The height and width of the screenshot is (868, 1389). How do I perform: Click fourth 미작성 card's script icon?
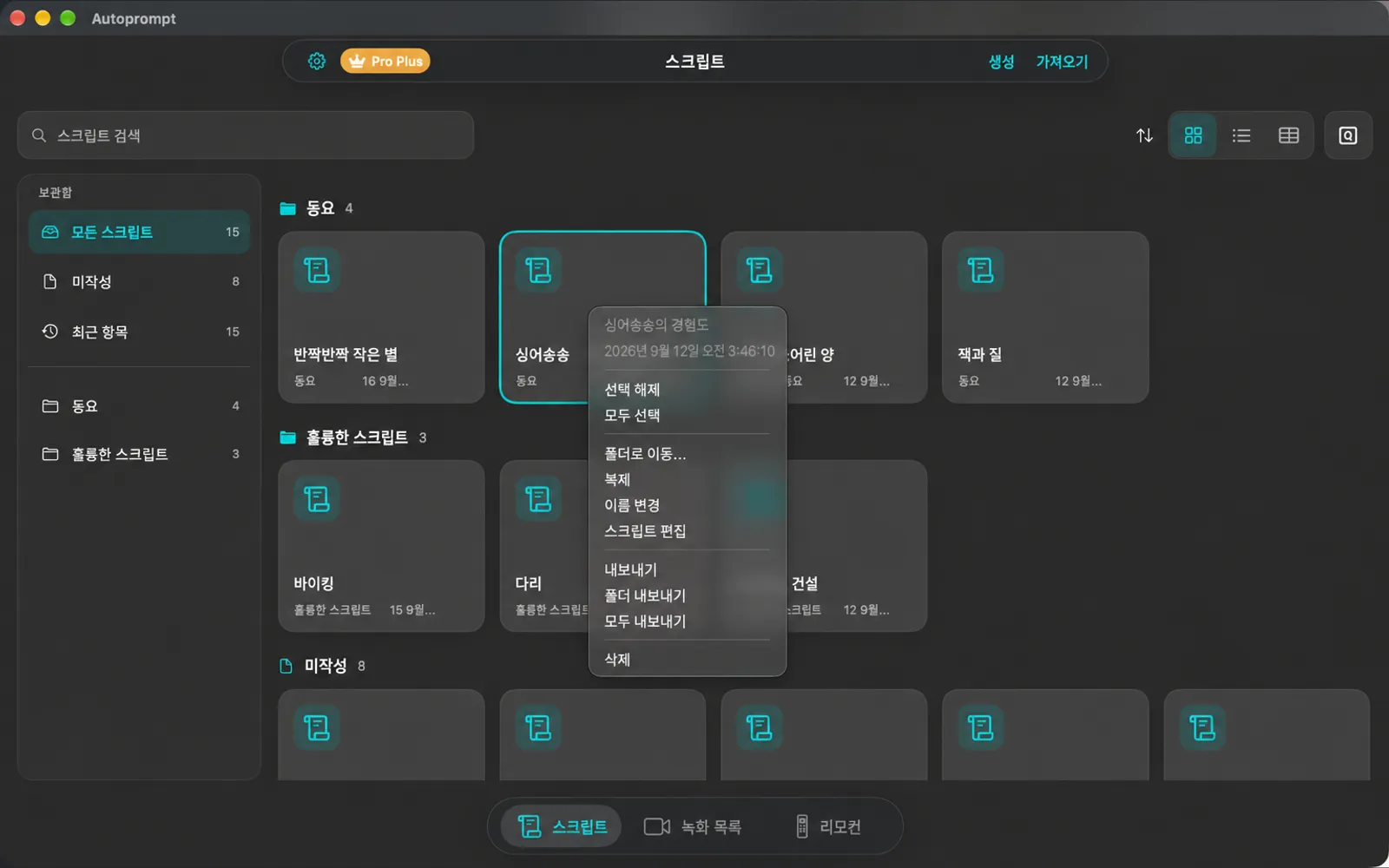click(981, 727)
